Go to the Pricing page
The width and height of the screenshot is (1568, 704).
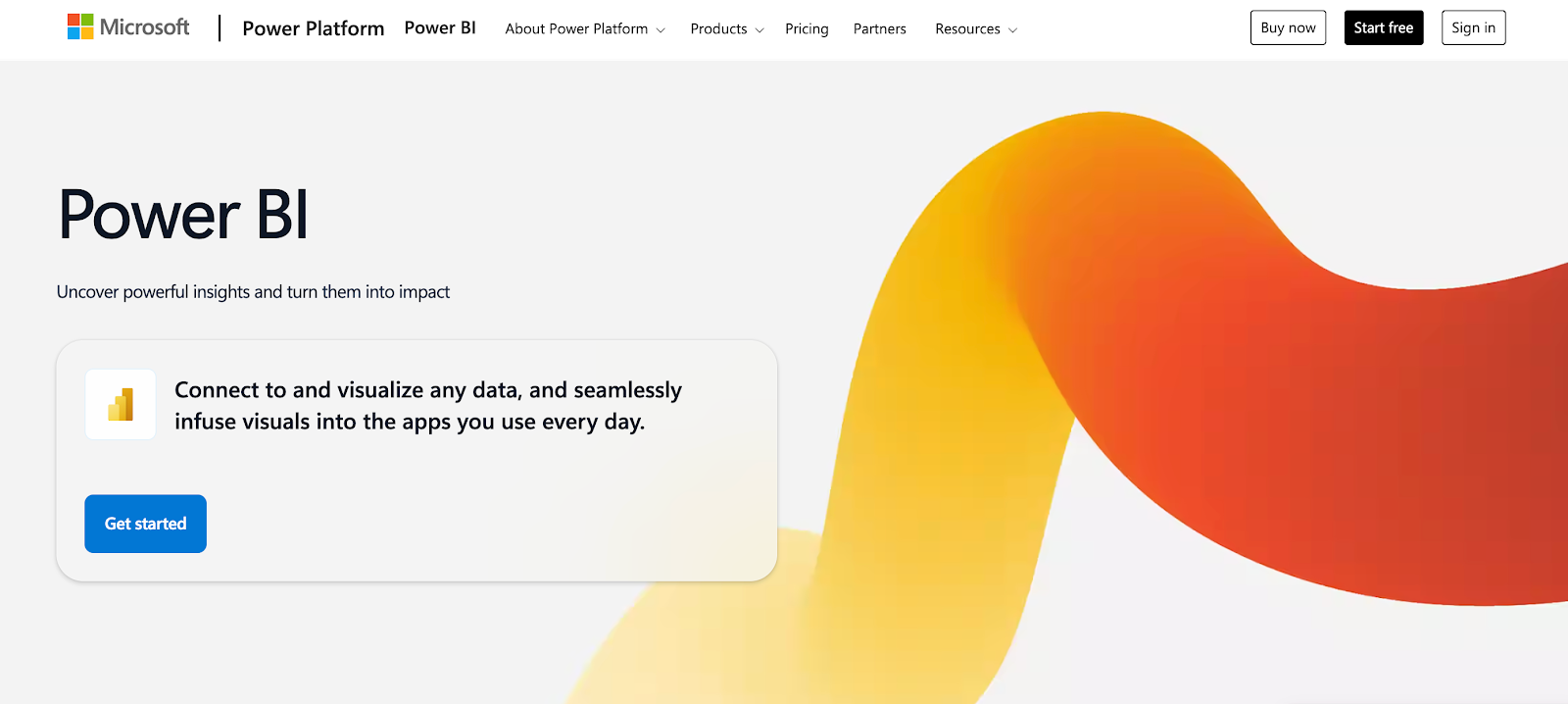click(x=807, y=29)
